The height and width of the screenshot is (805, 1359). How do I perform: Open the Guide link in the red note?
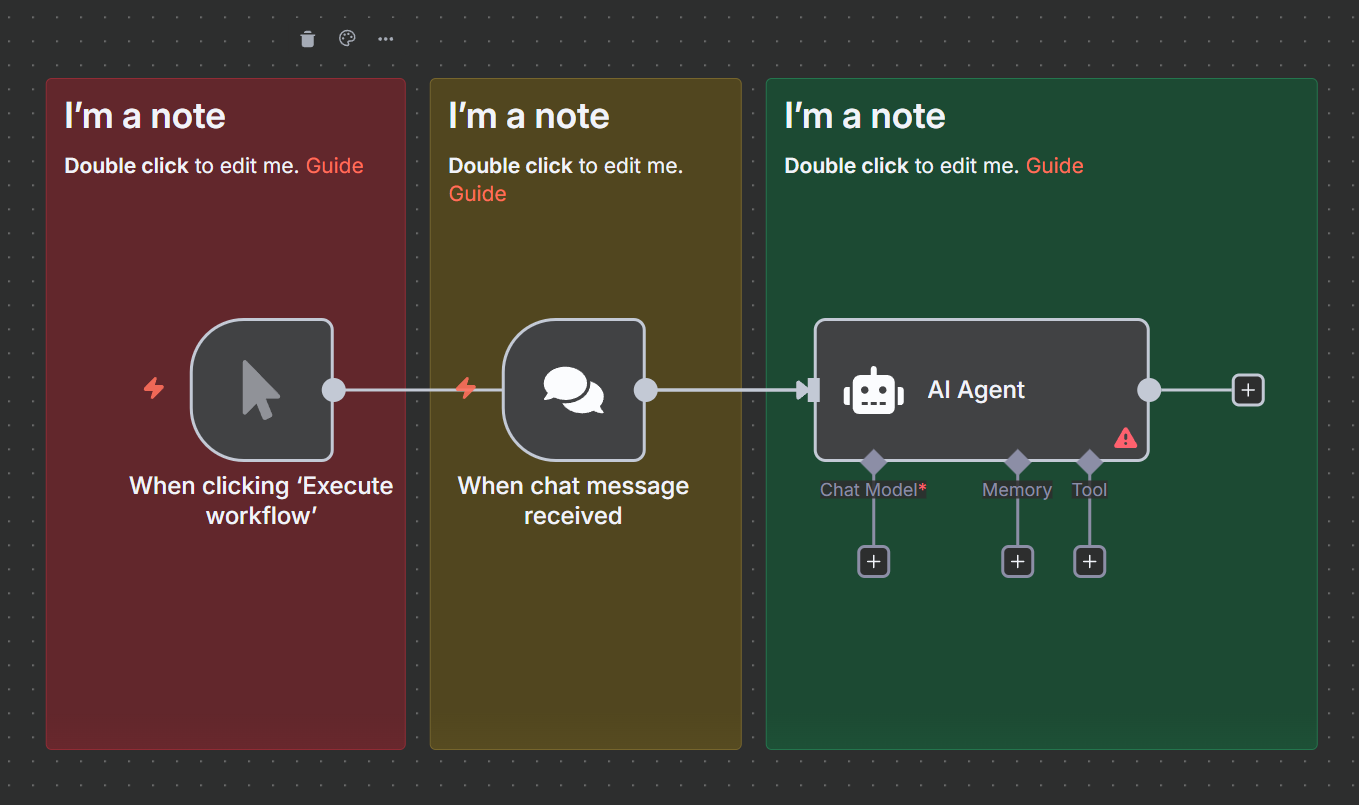tap(334, 166)
